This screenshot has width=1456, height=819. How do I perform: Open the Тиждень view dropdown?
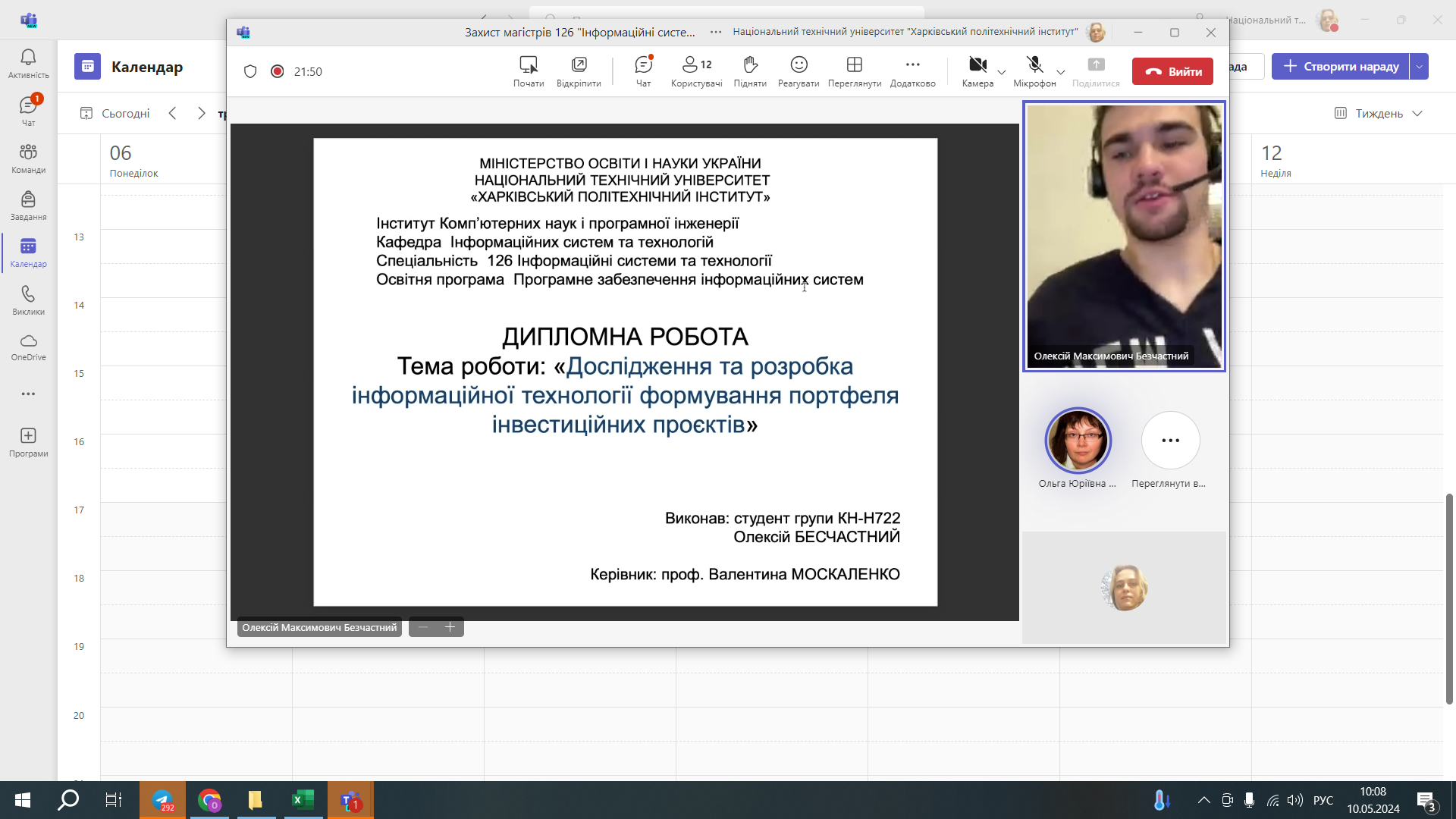pos(1379,113)
